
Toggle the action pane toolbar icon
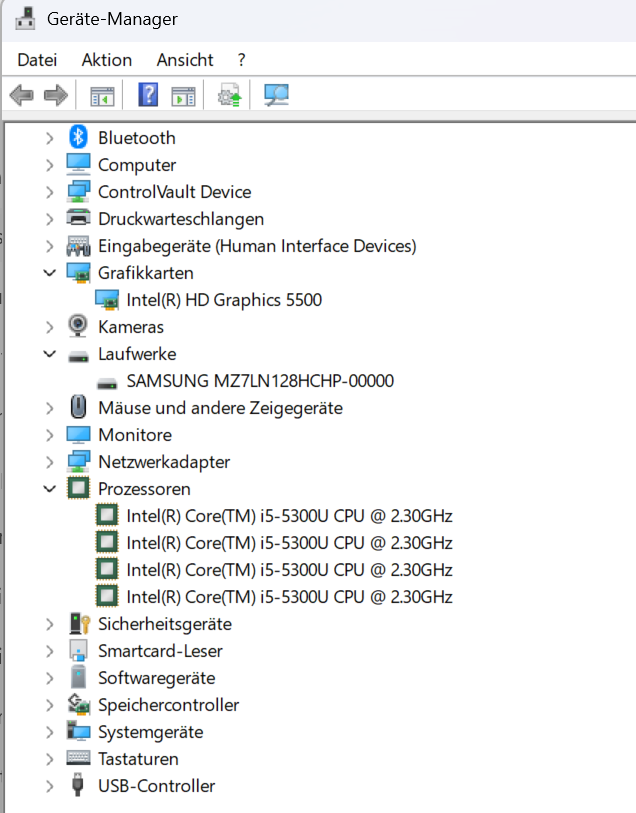tap(183, 96)
